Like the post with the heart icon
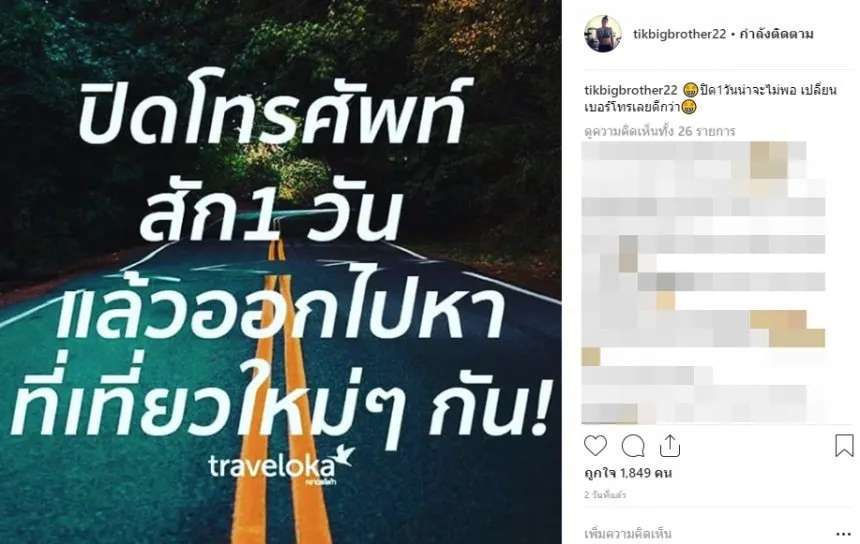Screen dimensions: 860x544 pos(595,446)
